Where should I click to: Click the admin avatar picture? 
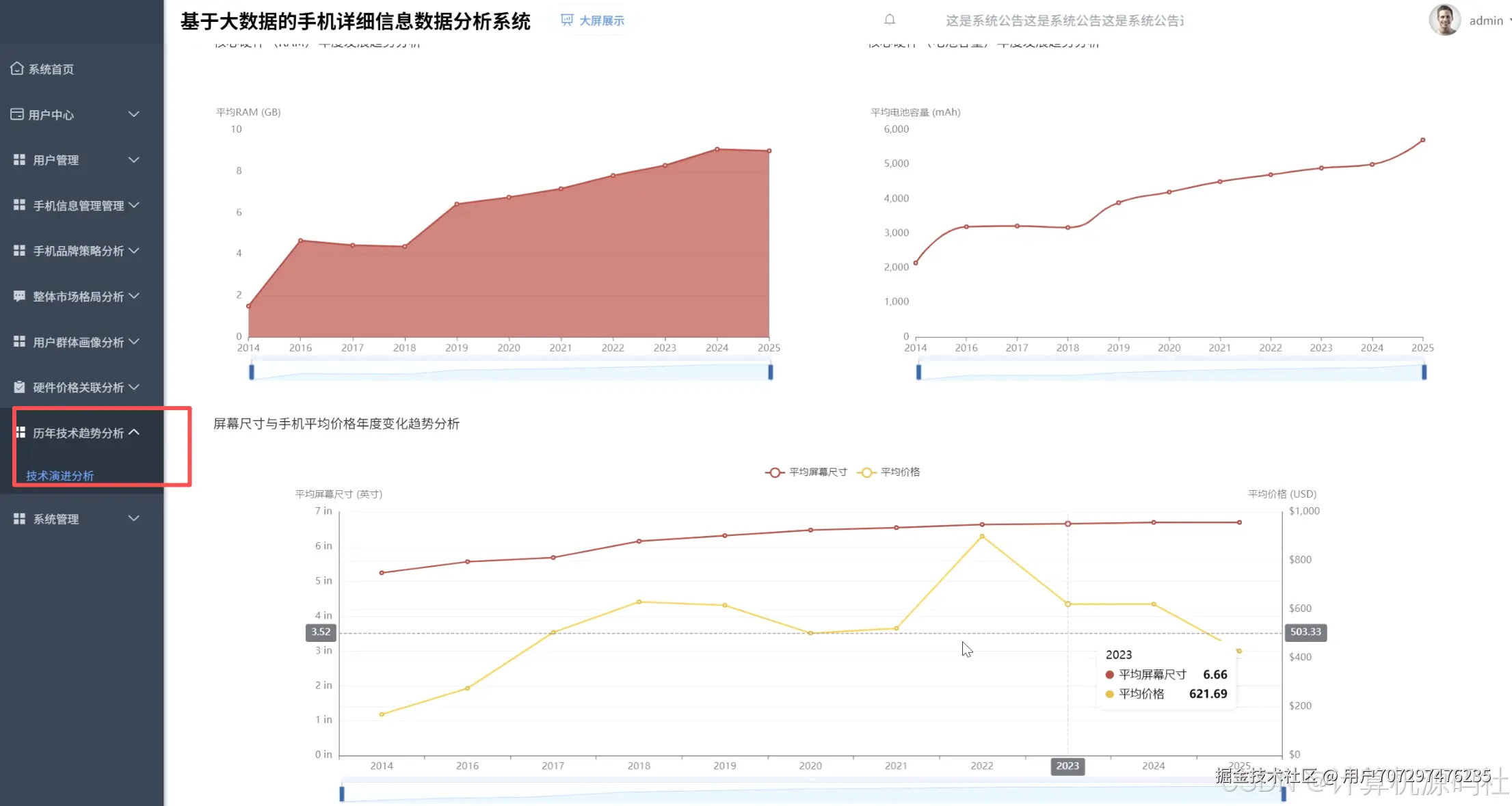[x=1444, y=20]
